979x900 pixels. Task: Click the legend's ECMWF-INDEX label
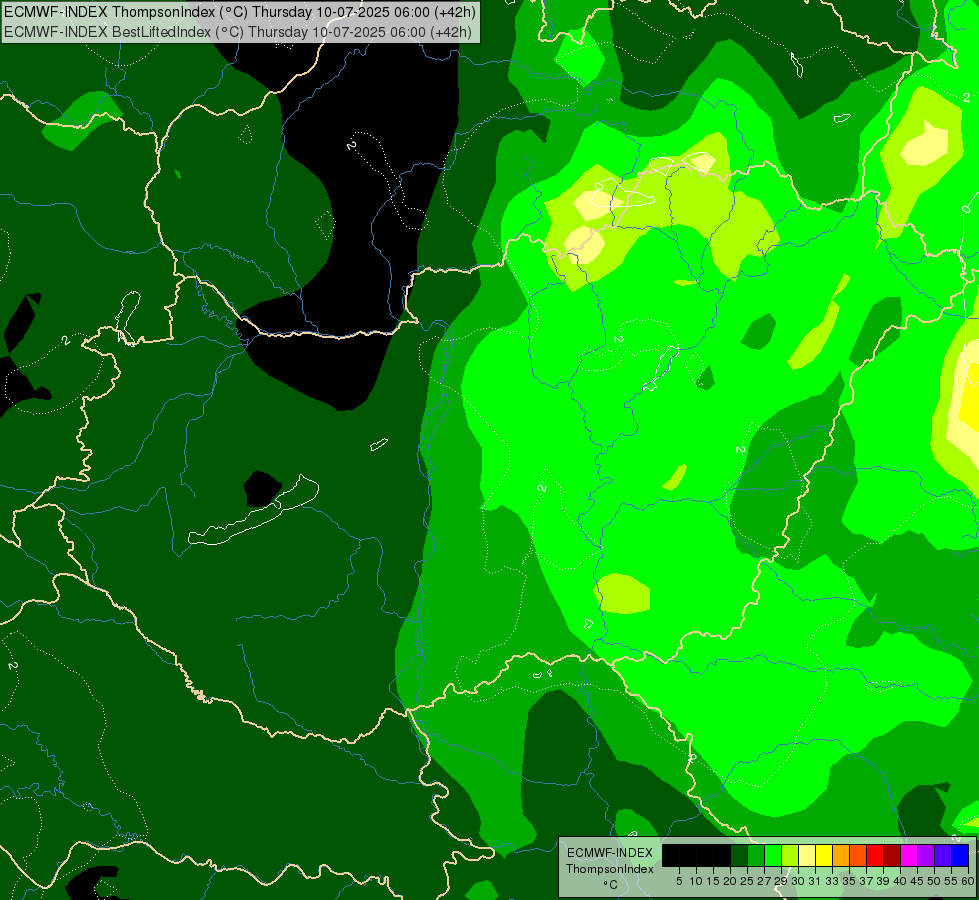(610, 853)
